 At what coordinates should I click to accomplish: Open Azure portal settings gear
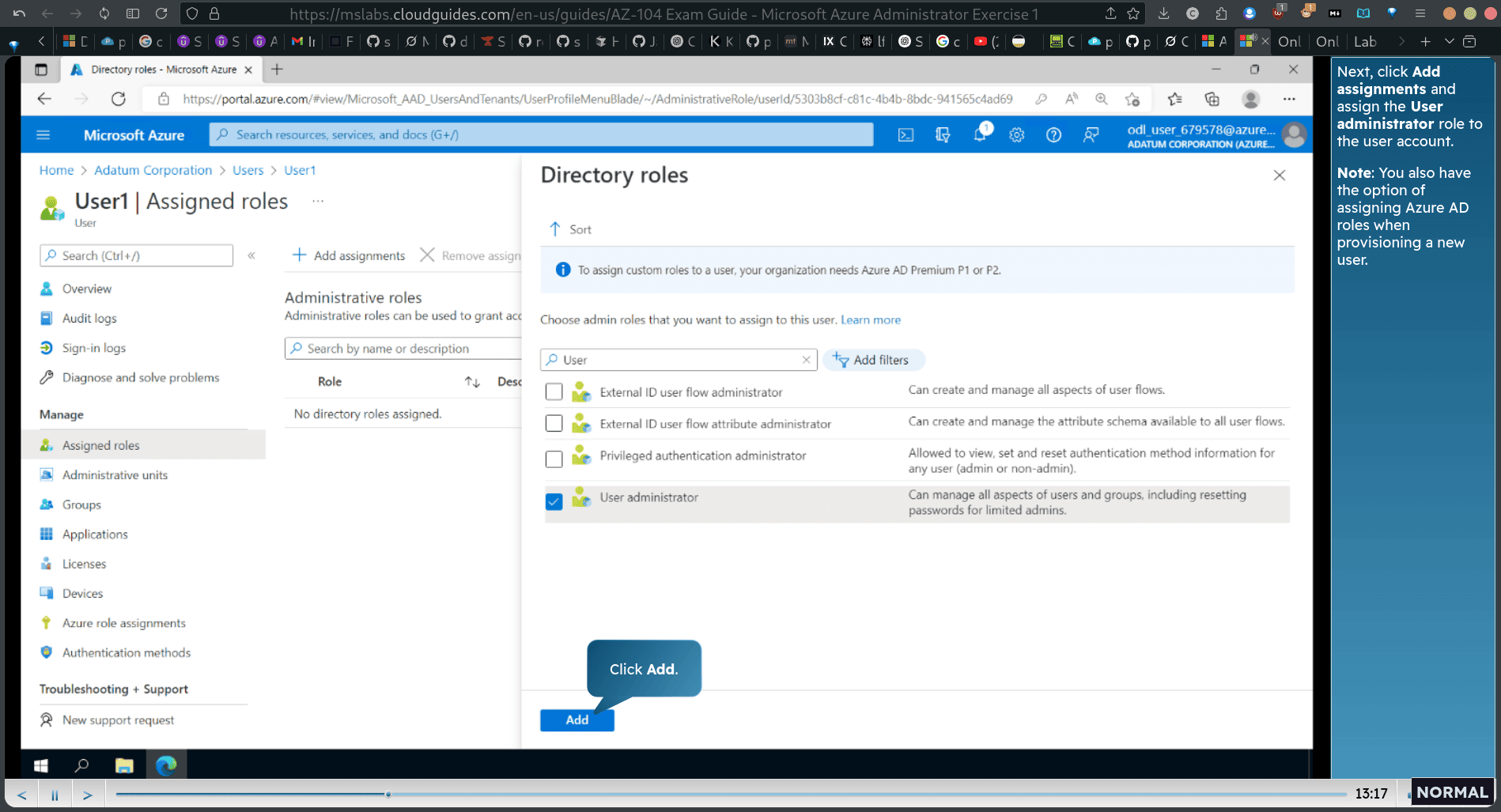pos(1016,135)
